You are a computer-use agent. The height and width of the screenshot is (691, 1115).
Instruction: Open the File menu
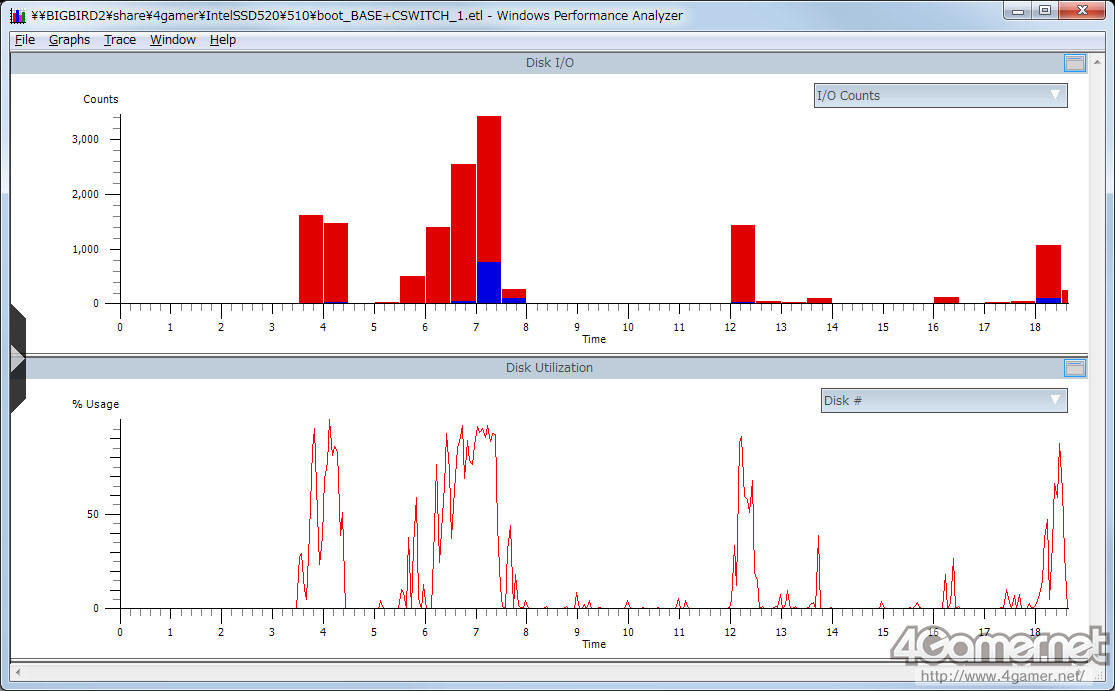pyautogui.click(x=25, y=40)
